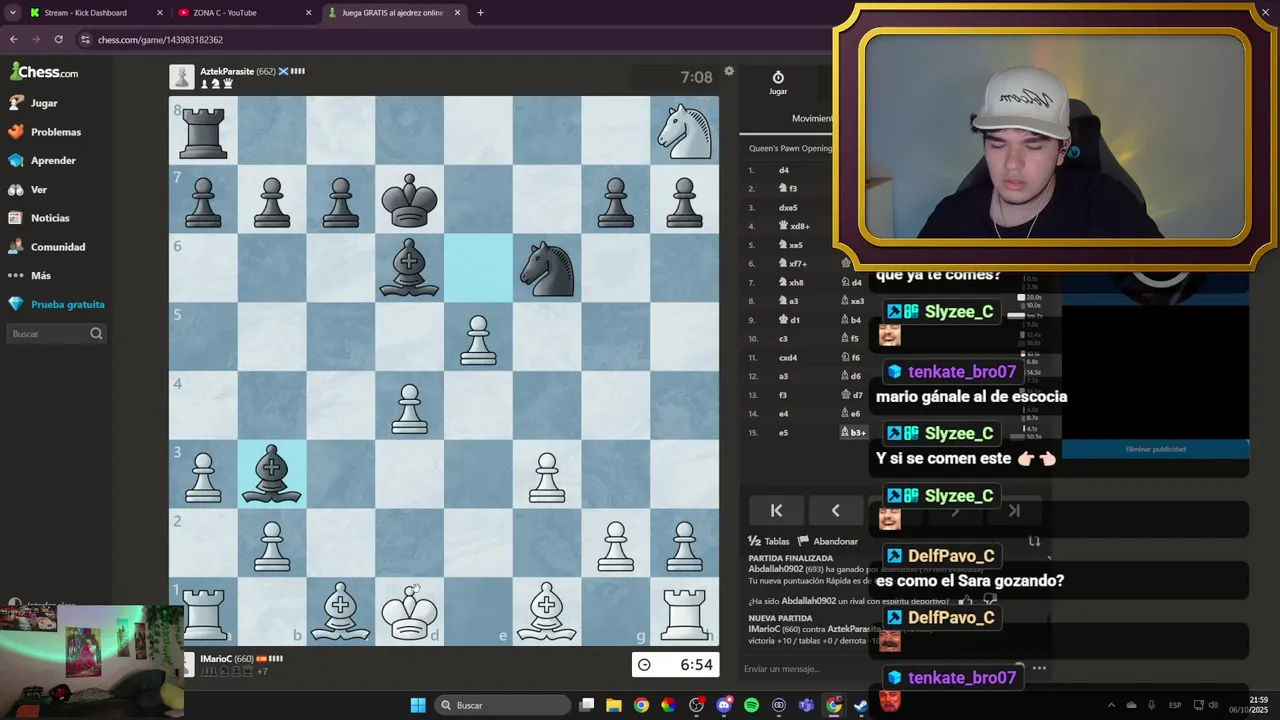Viewport: 1280px width, 720px height.
Task: Select move 1 d4 in move list
Action: point(784,170)
